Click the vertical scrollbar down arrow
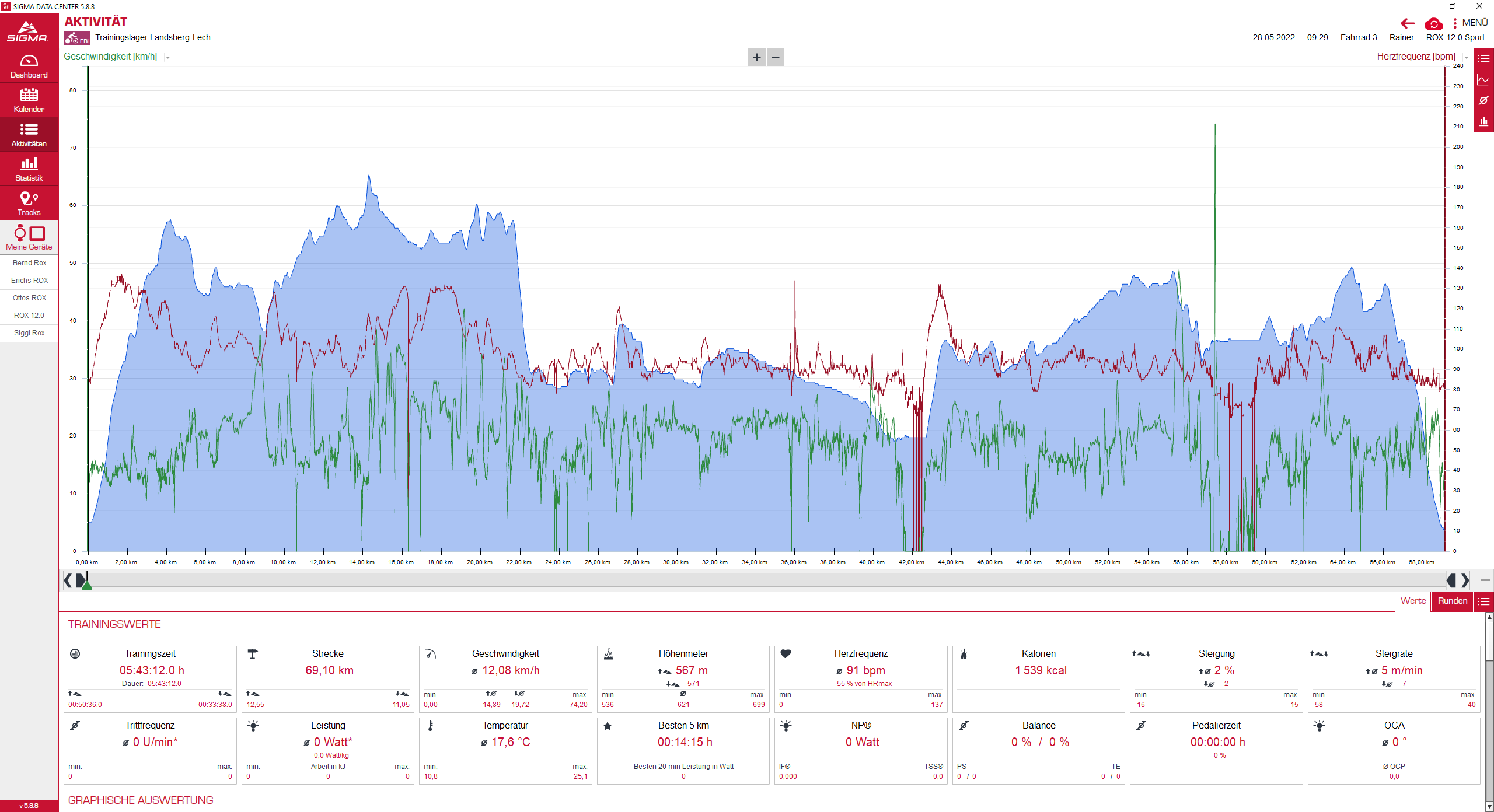 click(x=1489, y=807)
